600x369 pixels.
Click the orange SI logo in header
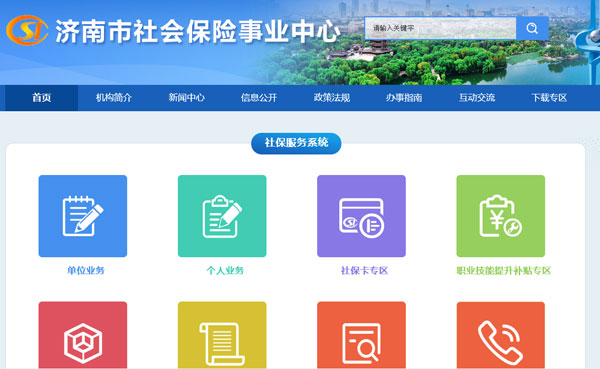coord(27,30)
